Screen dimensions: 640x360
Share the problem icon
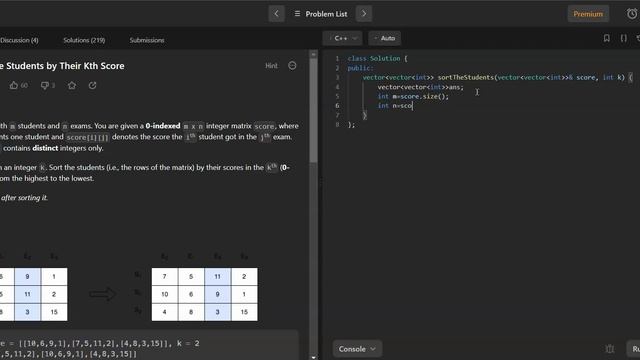coord(93,85)
